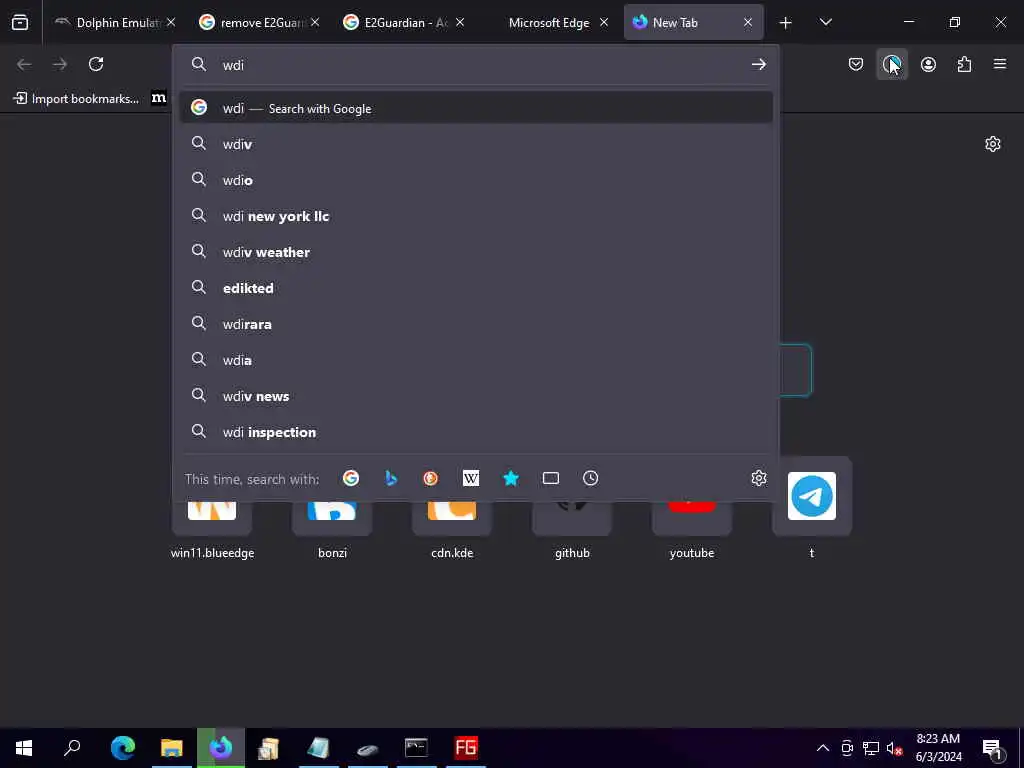
Task: Search this time with Wikipedia icon
Action: click(x=471, y=478)
